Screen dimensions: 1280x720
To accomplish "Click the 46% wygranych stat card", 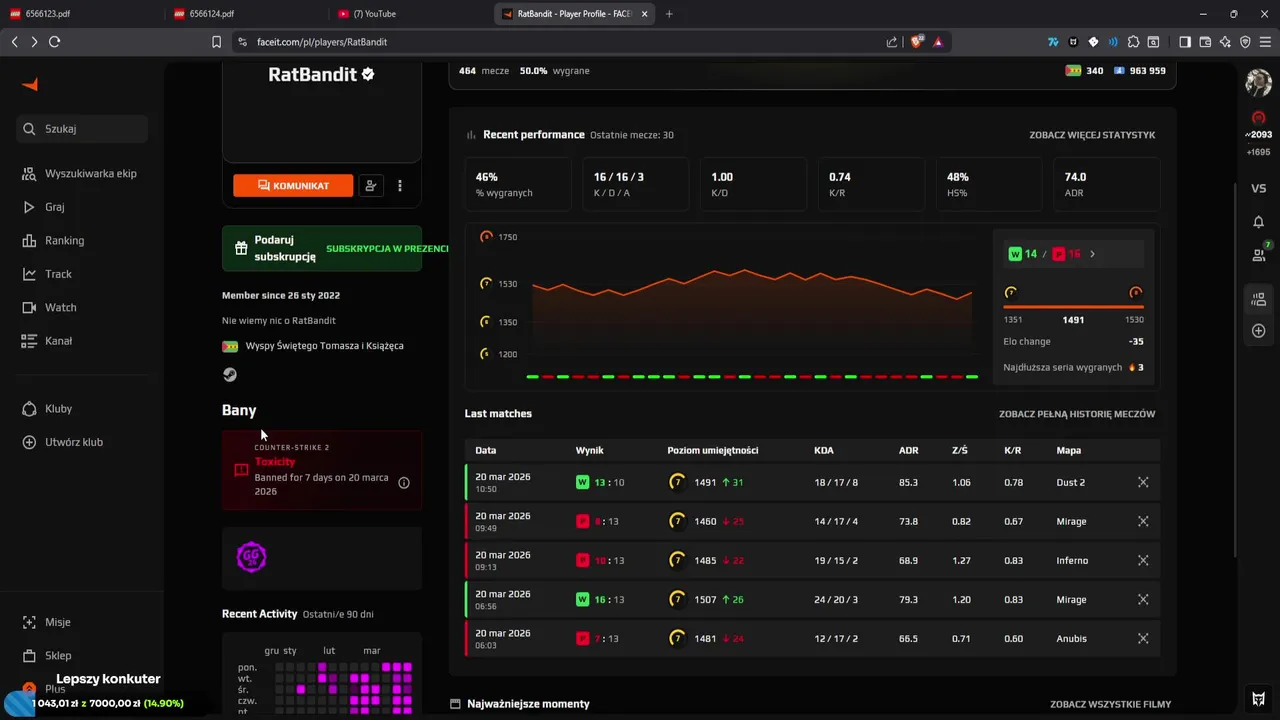I will point(518,184).
